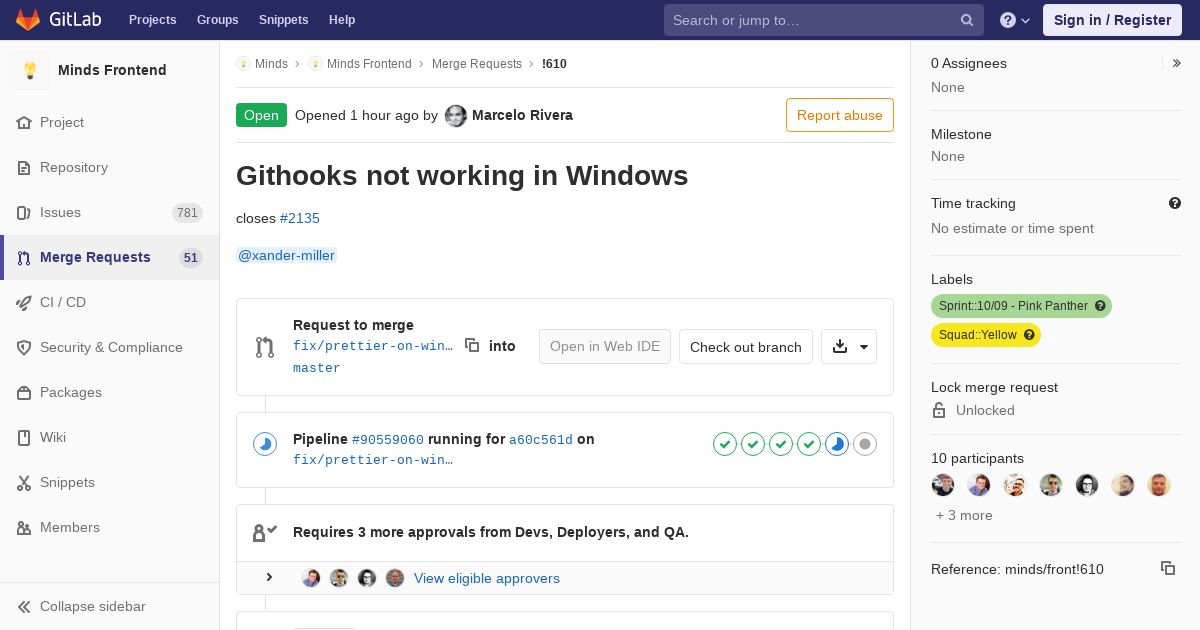1200x630 pixels.
Task: Open Issues in the sidebar
Action: pos(110,212)
